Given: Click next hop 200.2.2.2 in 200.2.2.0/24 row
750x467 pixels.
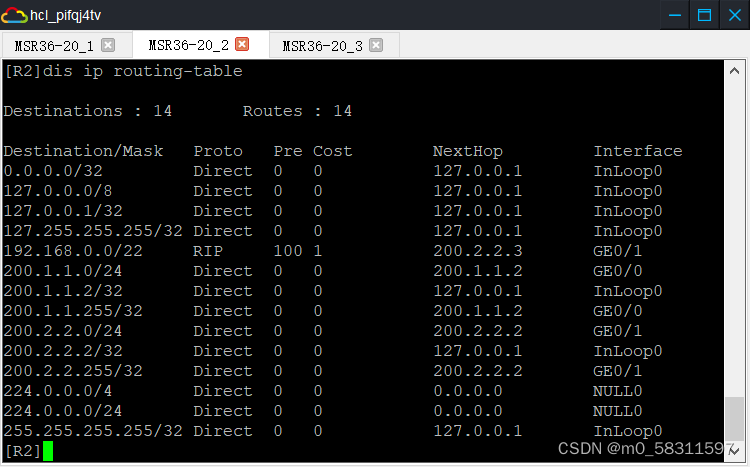Looking at the screenshot, I should [478, 331].
